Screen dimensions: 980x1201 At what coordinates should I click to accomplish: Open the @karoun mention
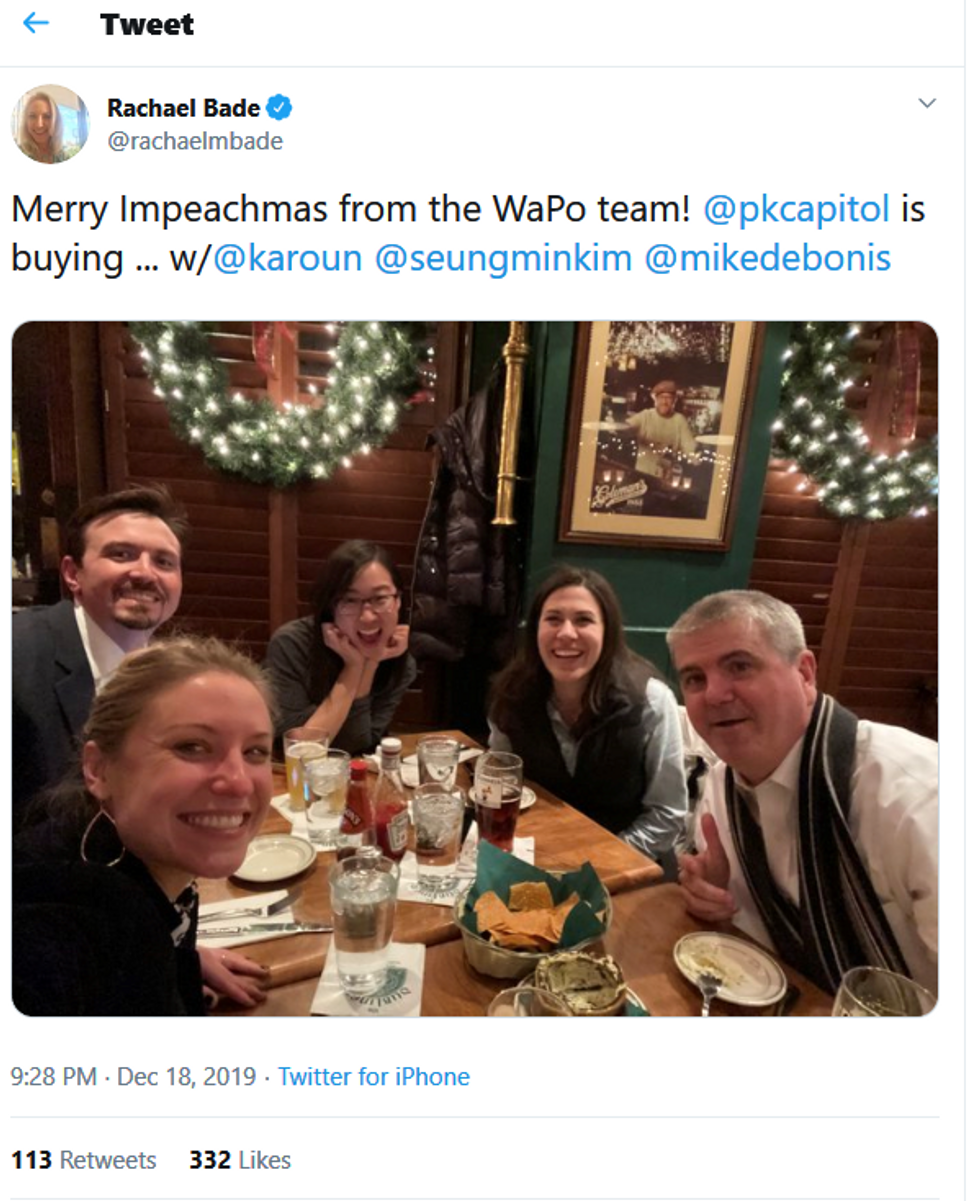click(288, 257)
